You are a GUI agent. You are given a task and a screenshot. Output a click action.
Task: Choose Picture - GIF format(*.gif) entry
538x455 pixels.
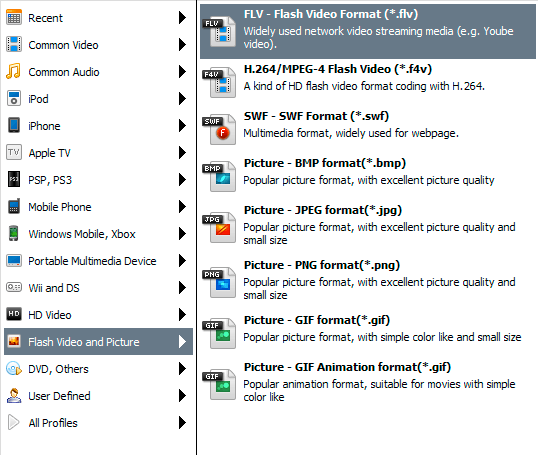pos(367,329)
